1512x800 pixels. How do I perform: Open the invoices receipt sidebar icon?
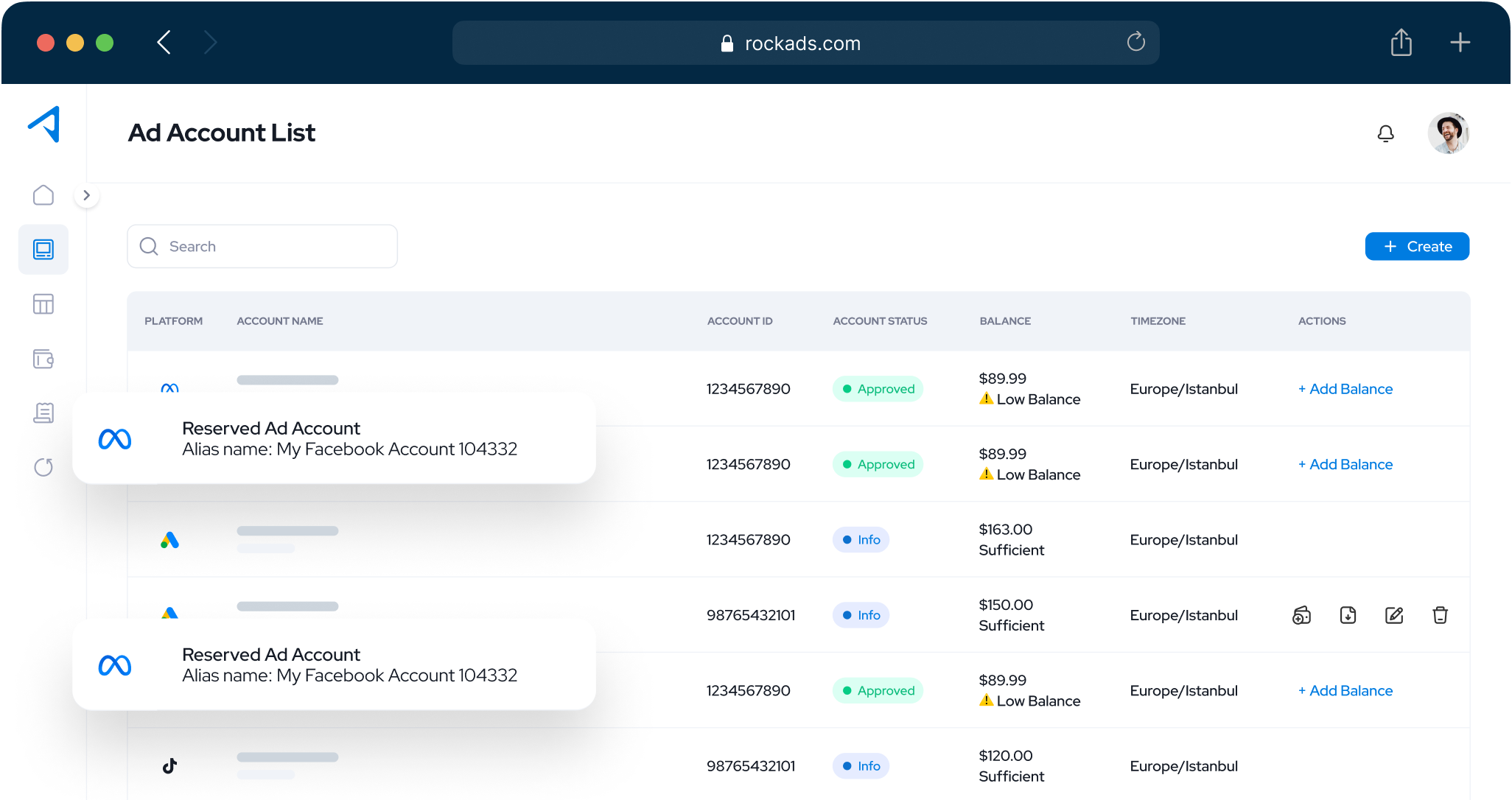click(x=43, y=413)
